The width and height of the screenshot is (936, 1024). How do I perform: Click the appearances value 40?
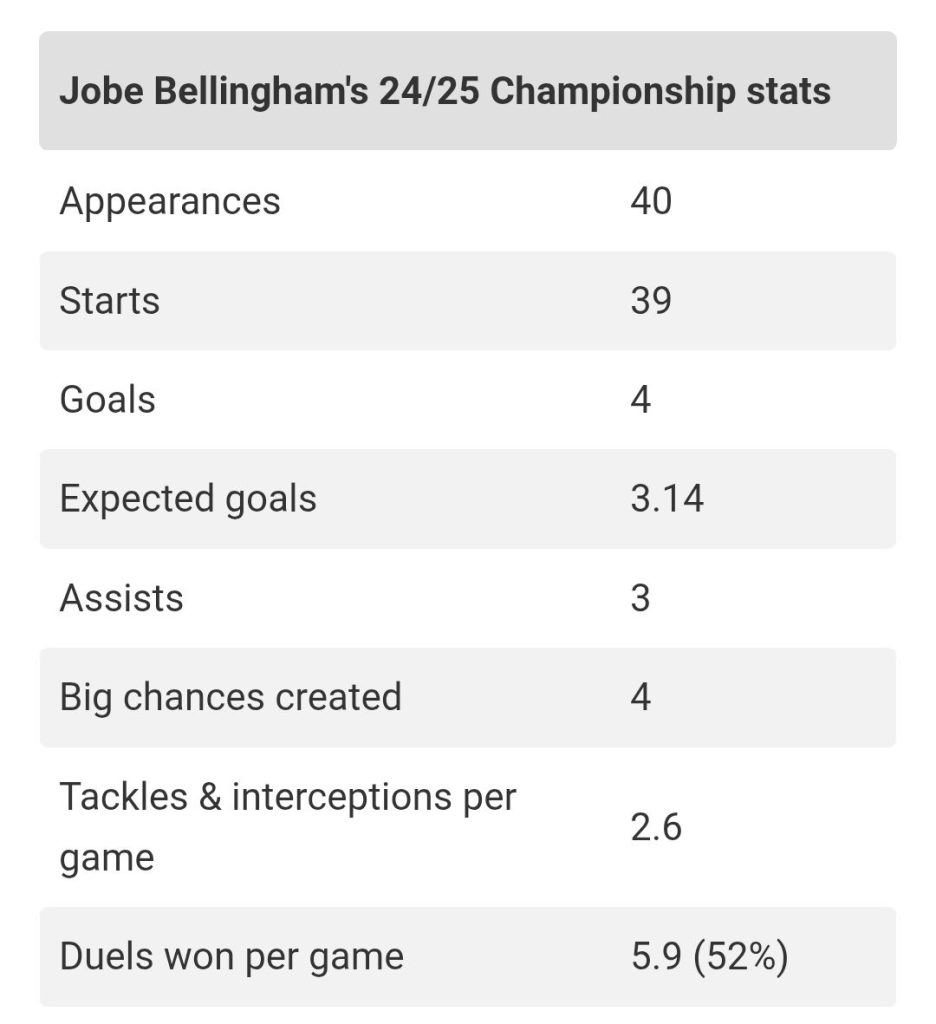[x=651, y=201]
